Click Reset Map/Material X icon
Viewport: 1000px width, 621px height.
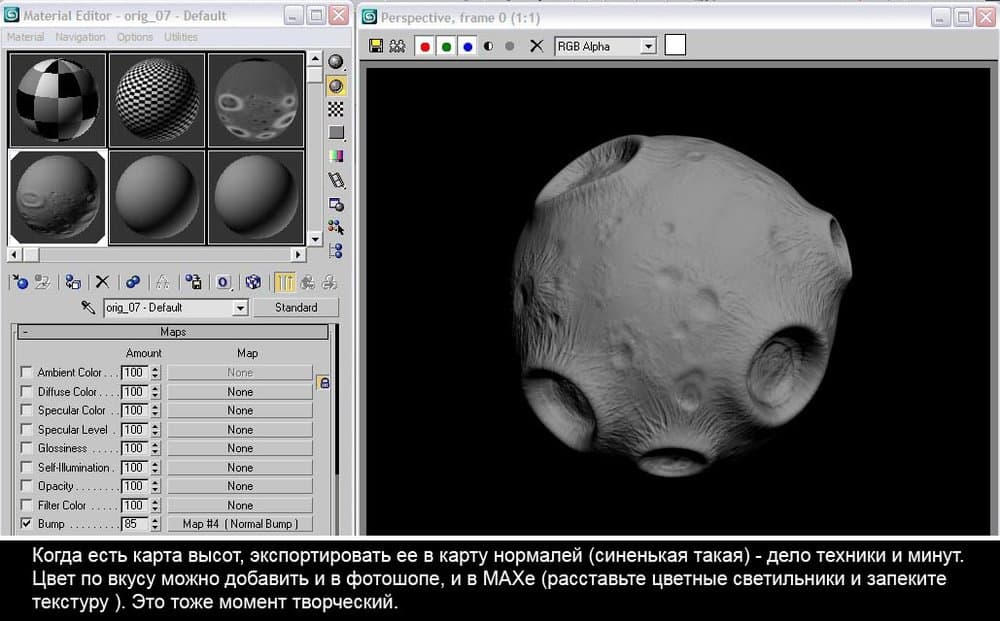click(101, 283)
